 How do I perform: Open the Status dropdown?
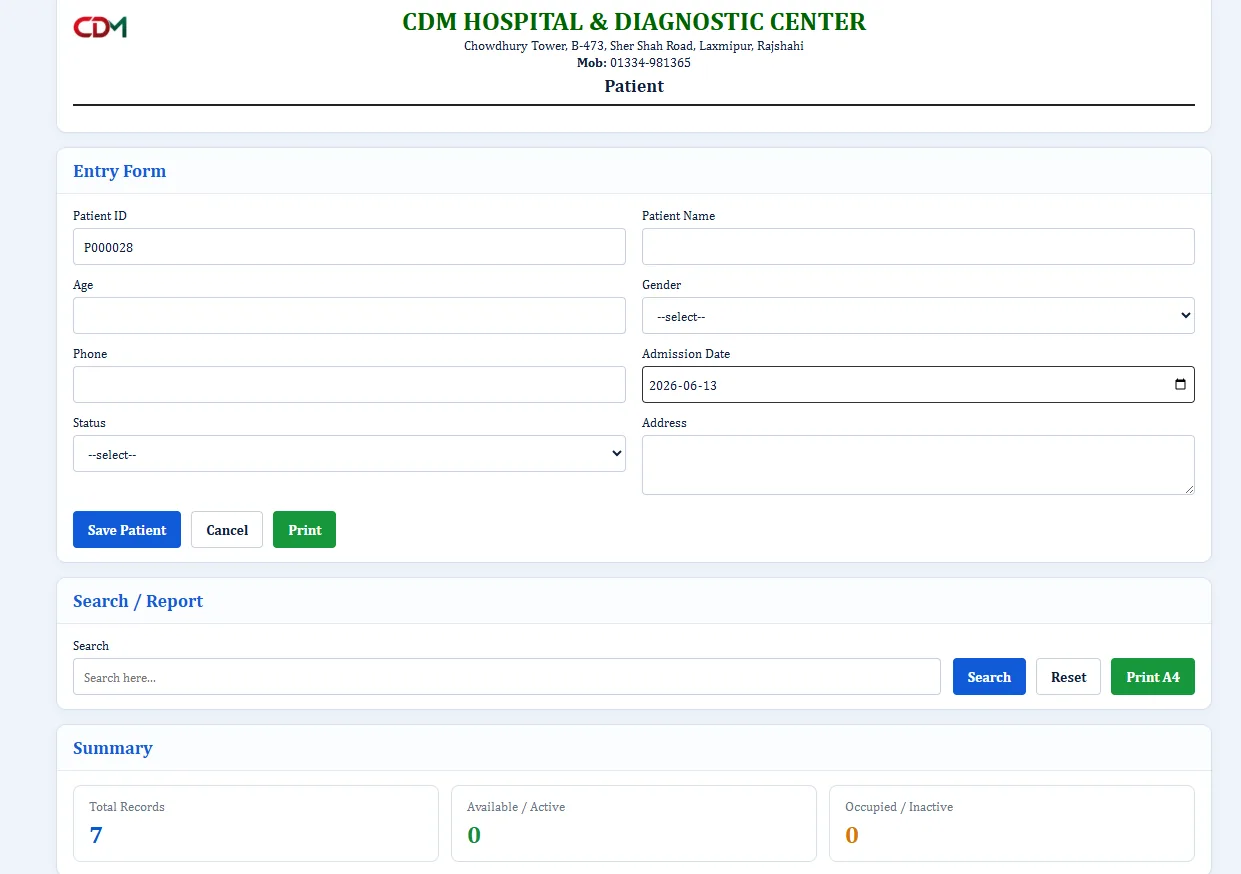[349, 454]
